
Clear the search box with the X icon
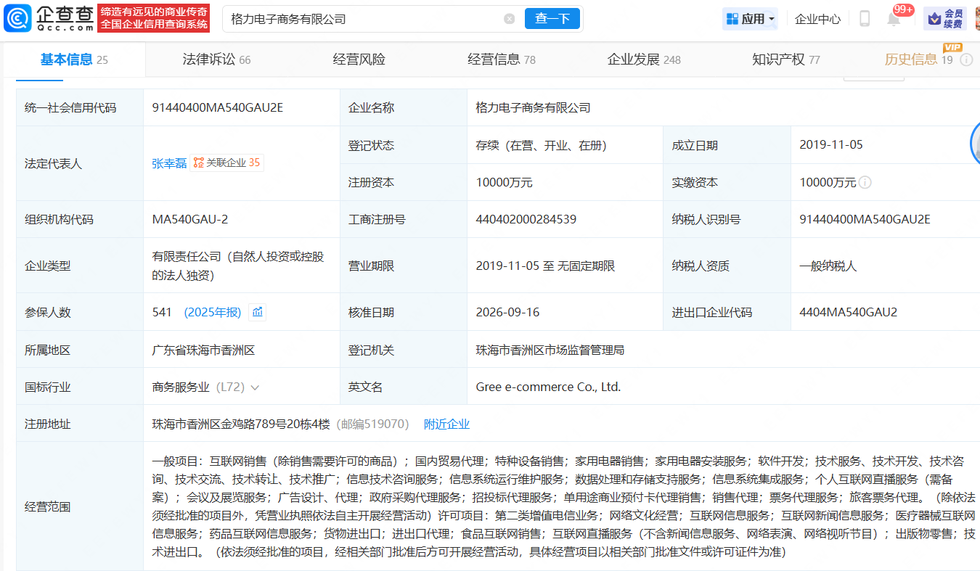(509, 19)
